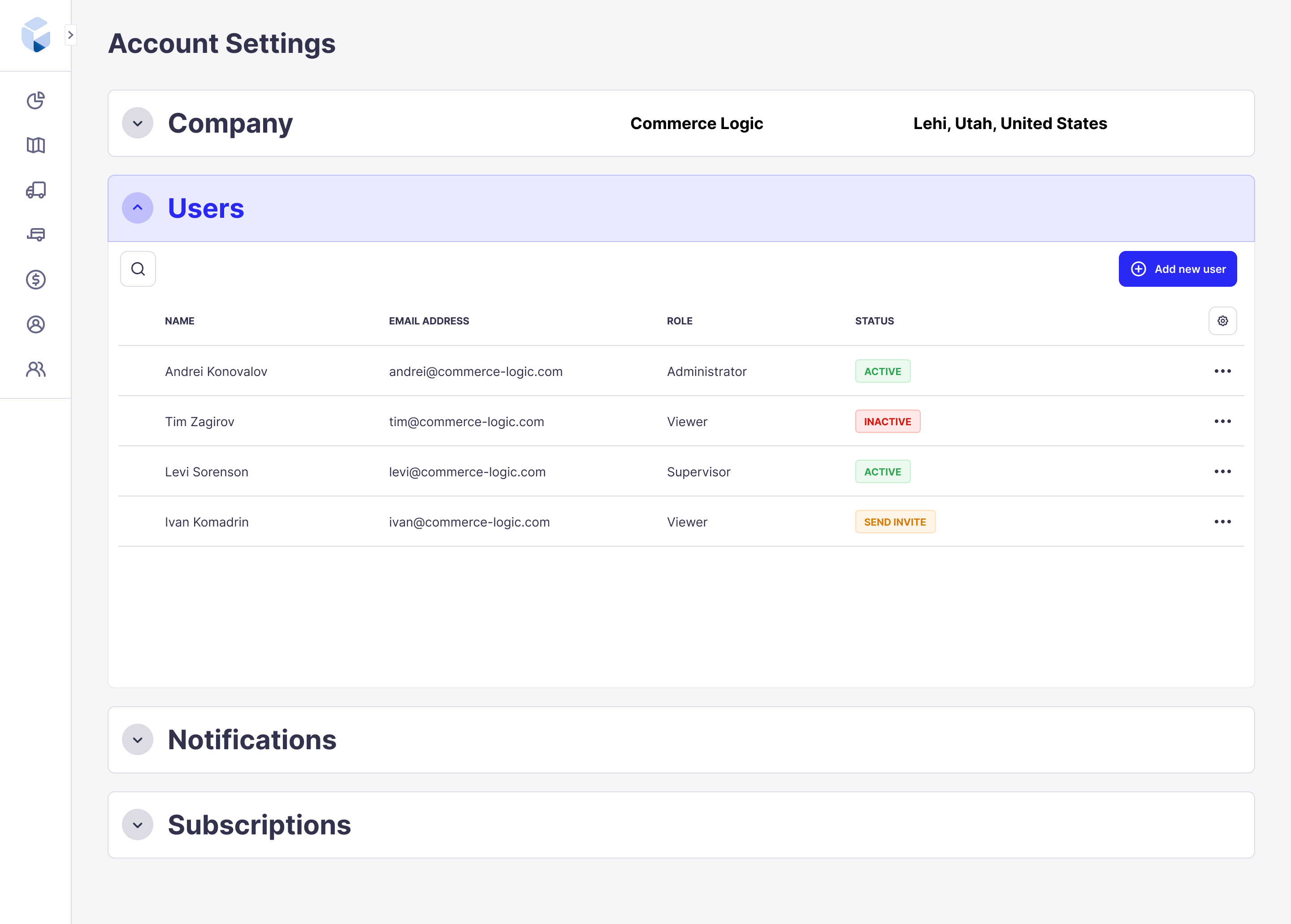This screenshot has height=924, width=1291.
Task: Click the trailer icon in the sidebar
Action: (36, 235)
